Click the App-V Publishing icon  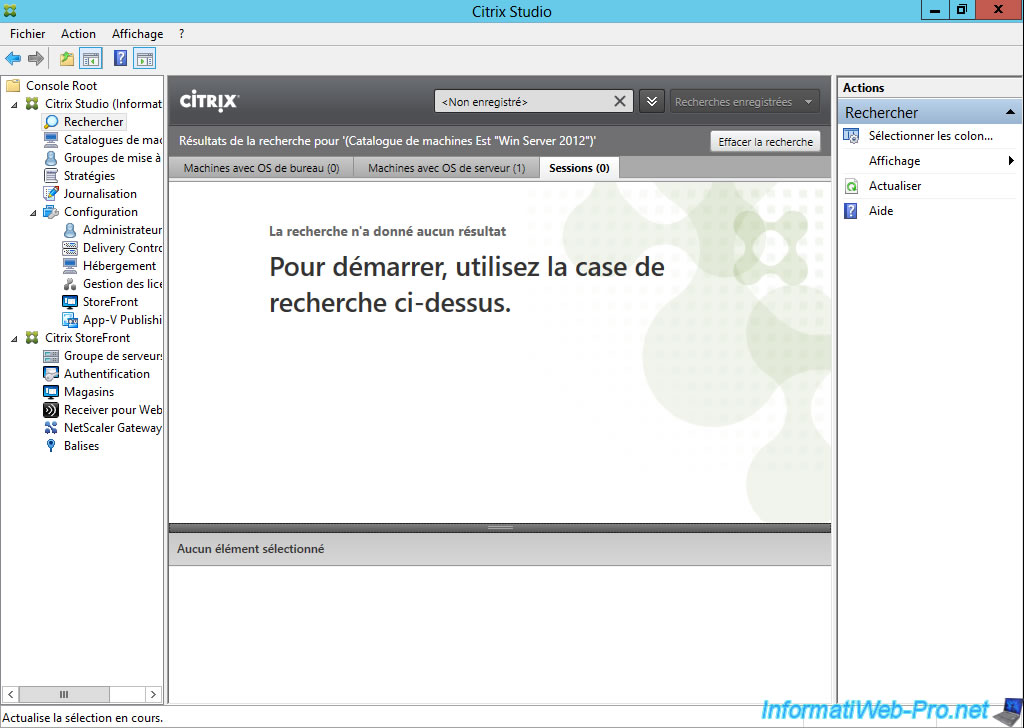coord(70,320)
